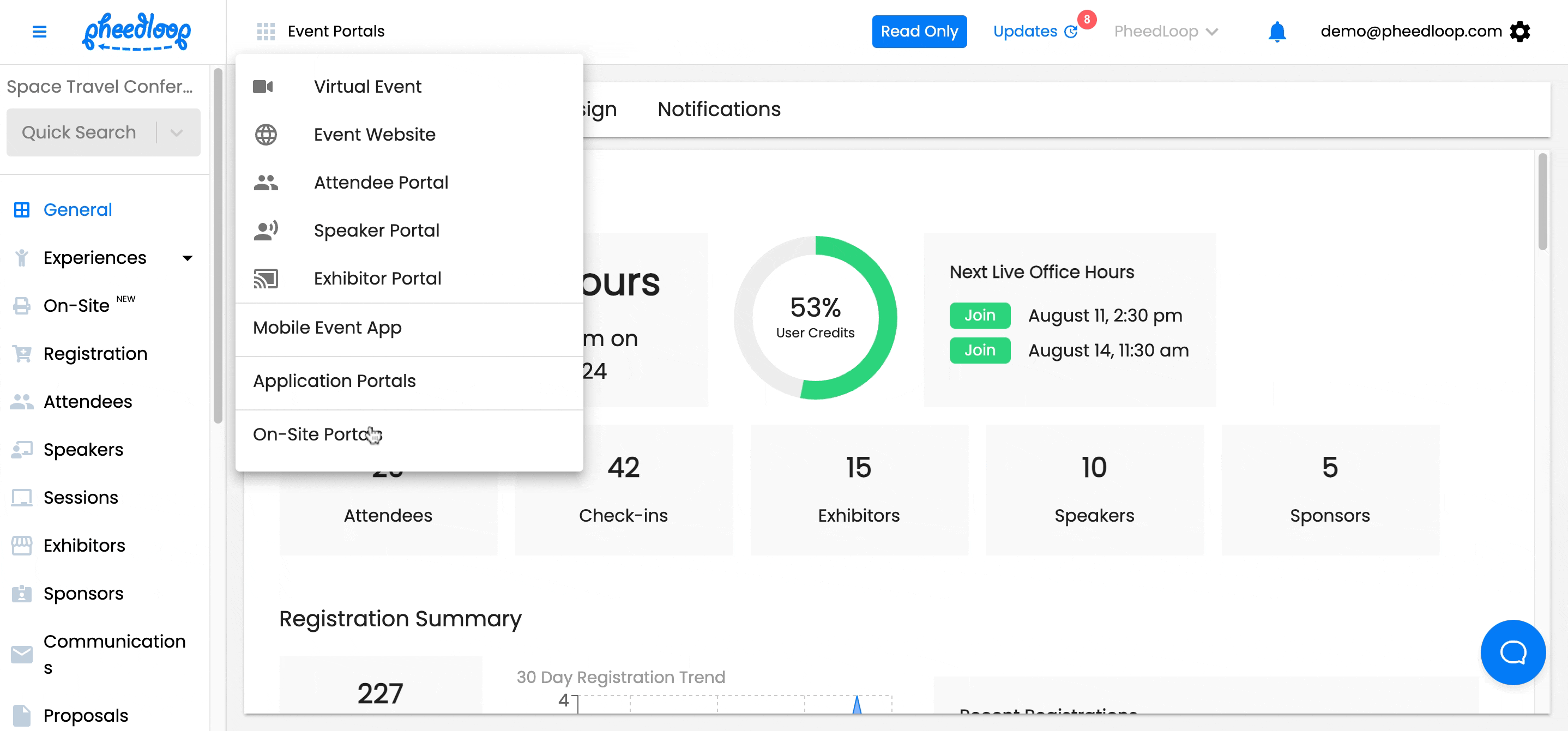Click the Virtual Event camera icon
The width and height of the screenshot is (1568, 731).
(263, 87)
